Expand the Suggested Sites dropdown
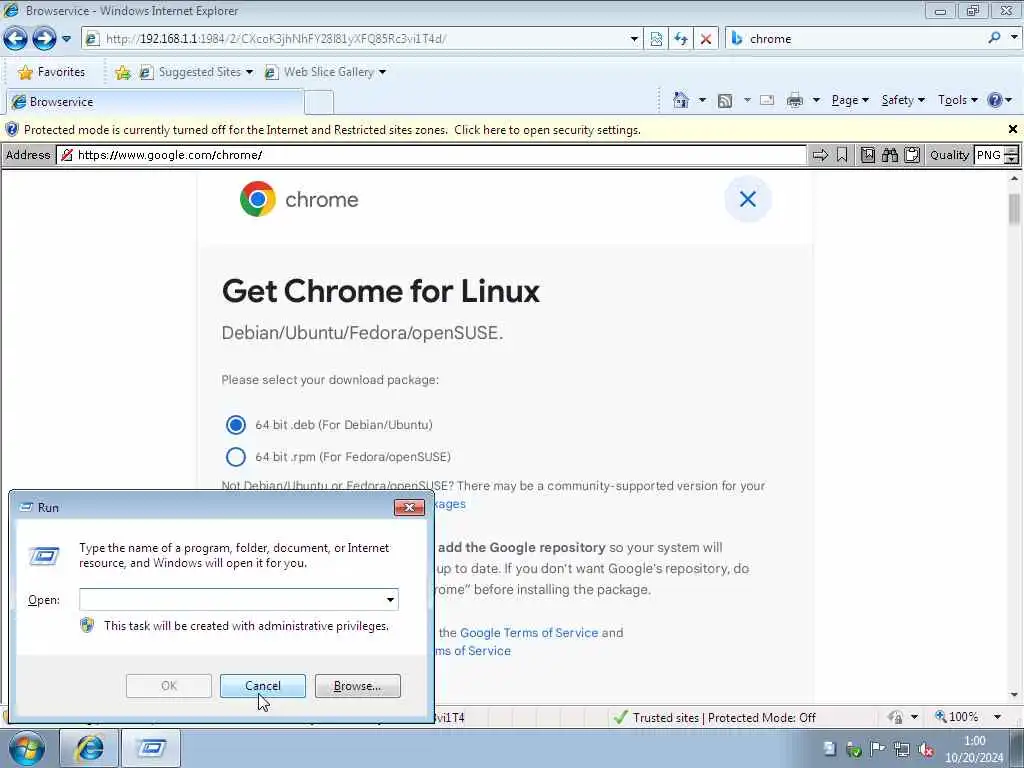The image size is (1024, 768). (x=249, y=72)
